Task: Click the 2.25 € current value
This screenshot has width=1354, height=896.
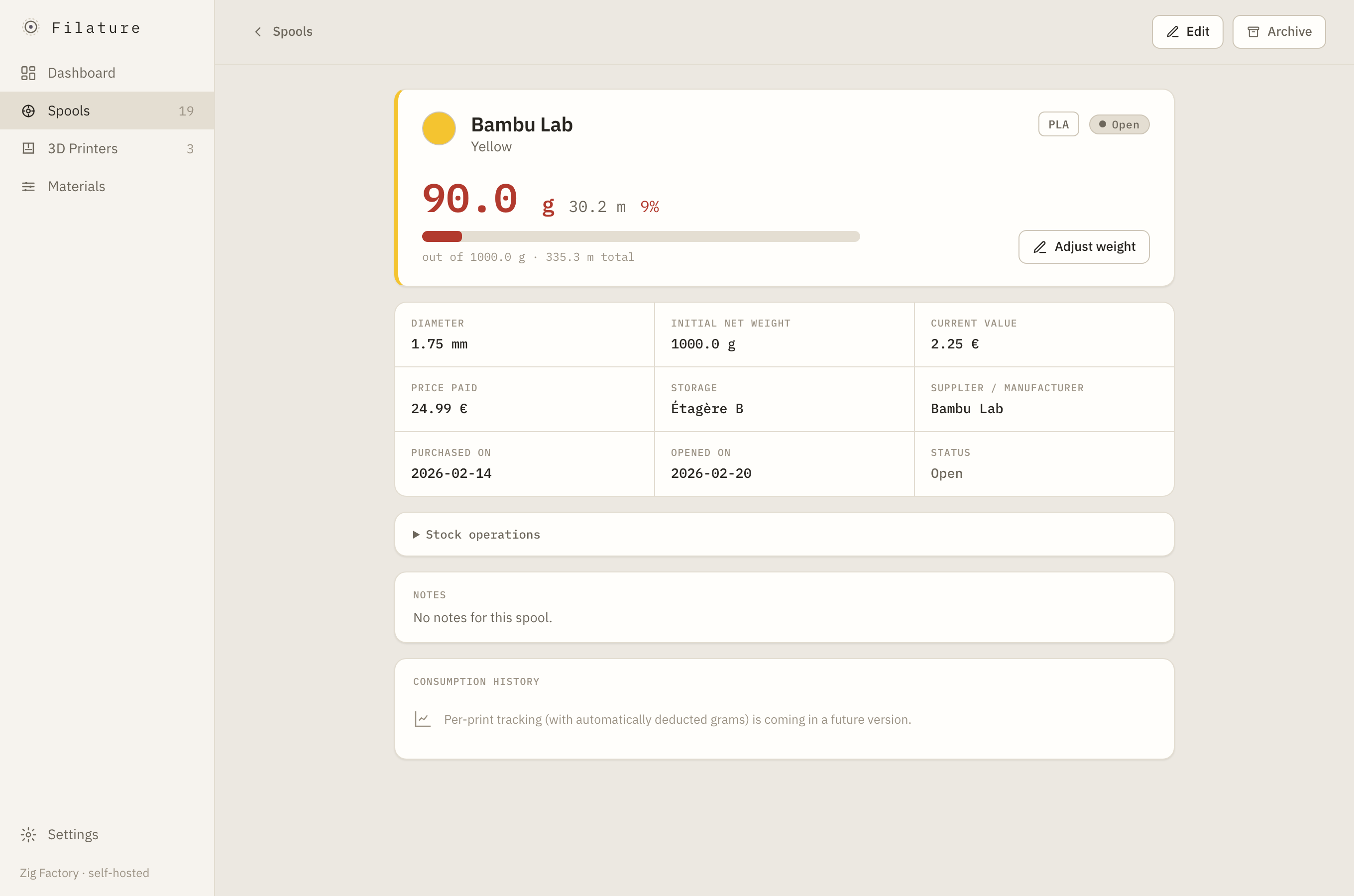Action: (955, 344)
